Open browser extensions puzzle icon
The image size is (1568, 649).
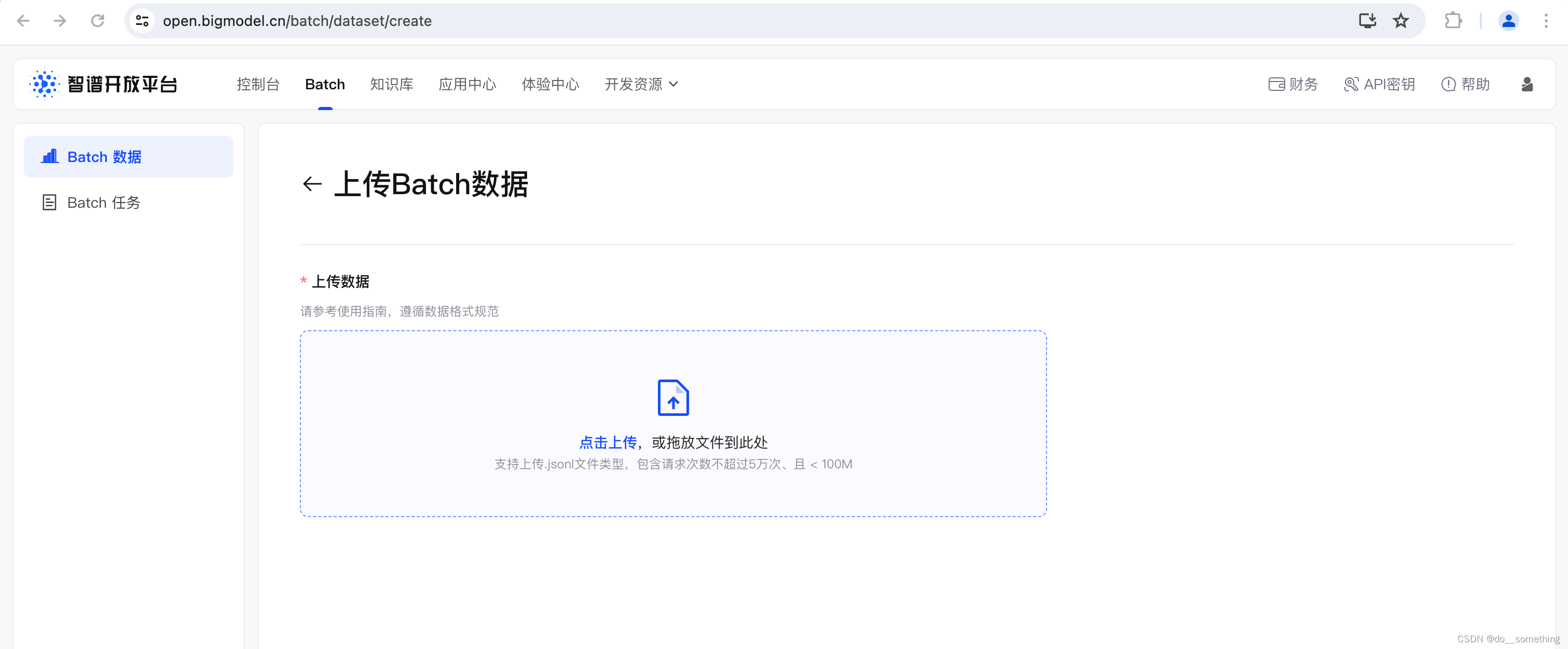tap(1453, 21)
